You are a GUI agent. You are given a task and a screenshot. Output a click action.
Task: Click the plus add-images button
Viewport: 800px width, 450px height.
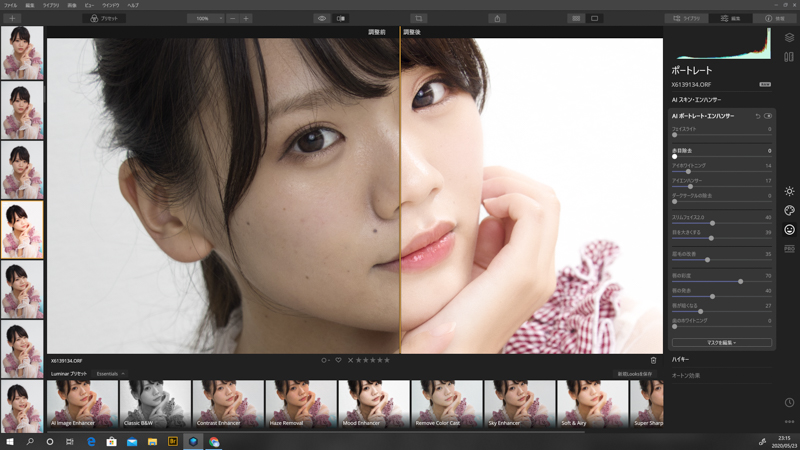(x=12, y=18)
